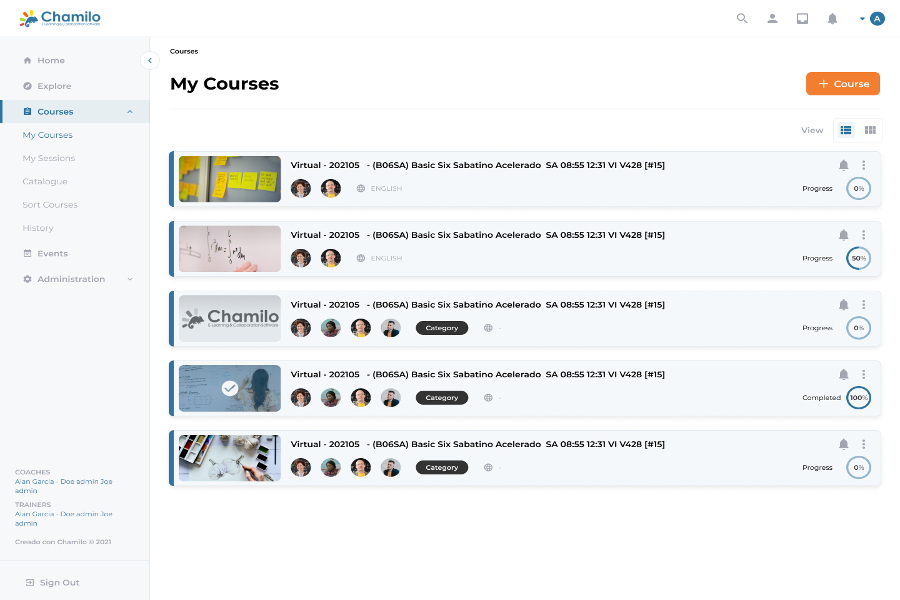Click the list view icon under View
This screenshot has width=900, height=600.
click(x=846, y=130)
